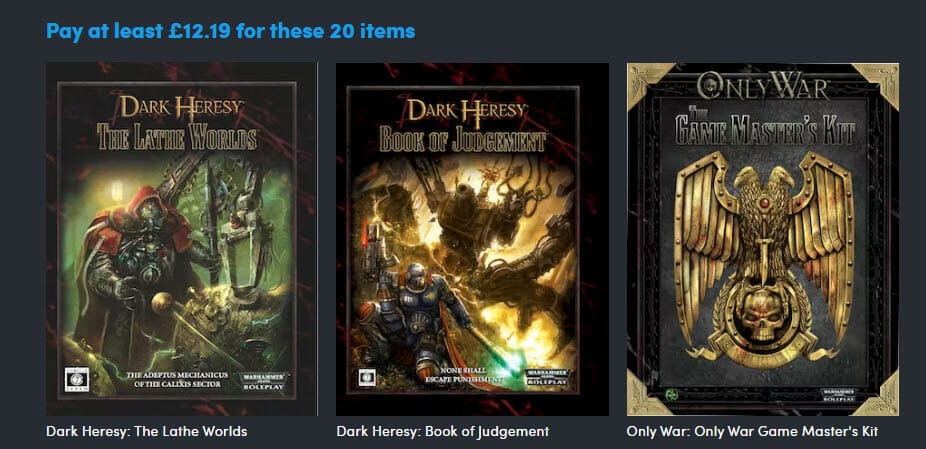Image resolution: width=926 pixels, height=449 pixels.
Task: Click the 'Pay at least £12.19' tier heading
Action: coord(230,31)
